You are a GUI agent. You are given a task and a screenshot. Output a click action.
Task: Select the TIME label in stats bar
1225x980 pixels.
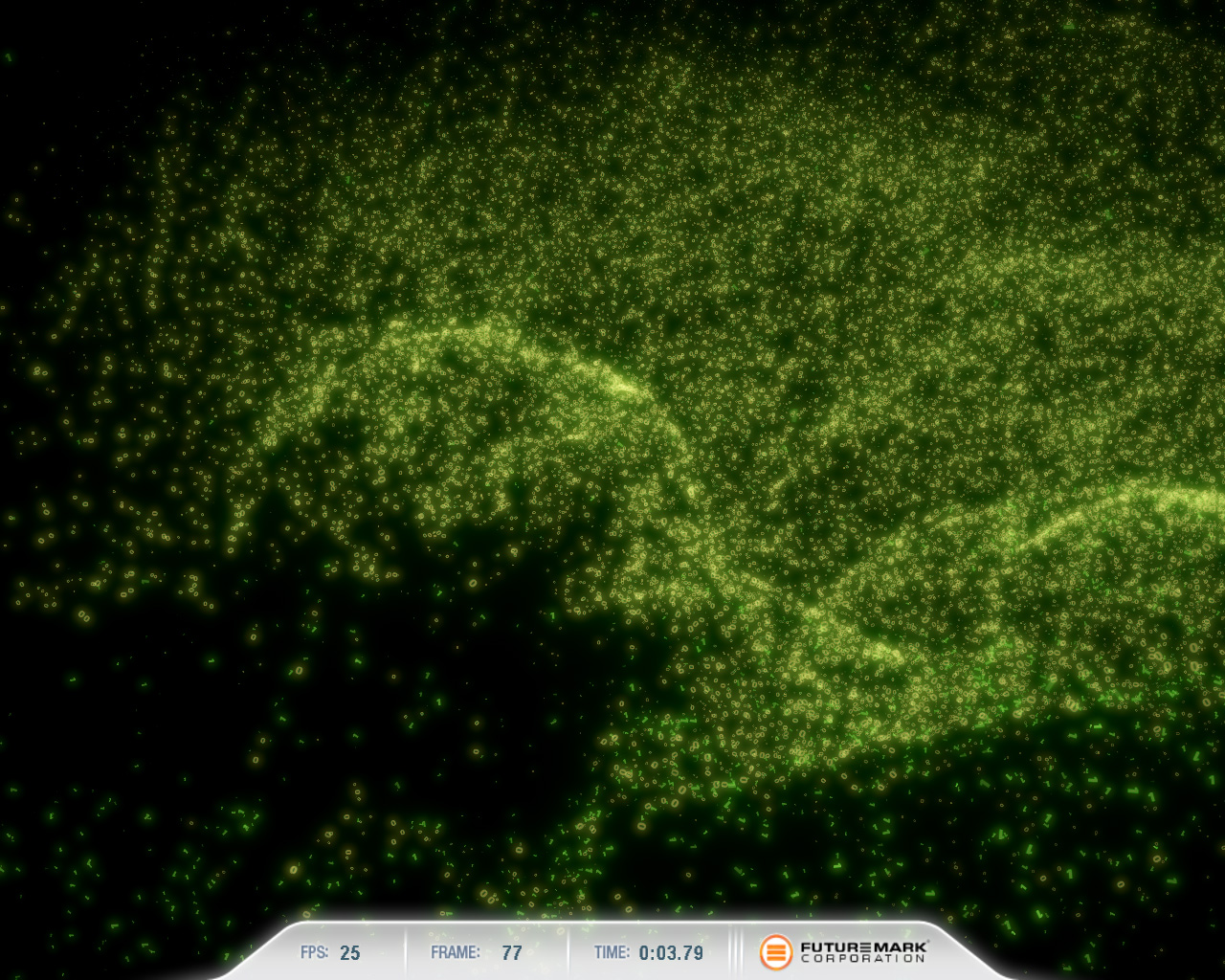coord(612,953)
